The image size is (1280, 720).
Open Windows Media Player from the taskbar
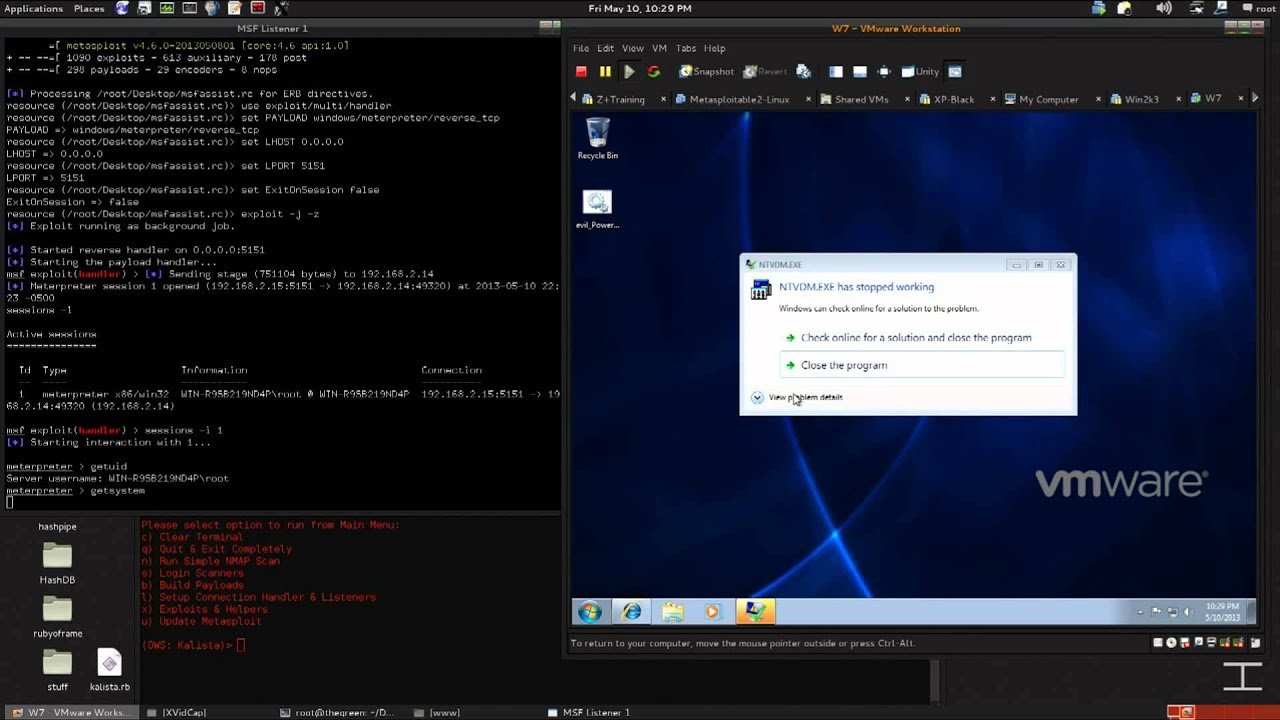click(x=712, y=611)
